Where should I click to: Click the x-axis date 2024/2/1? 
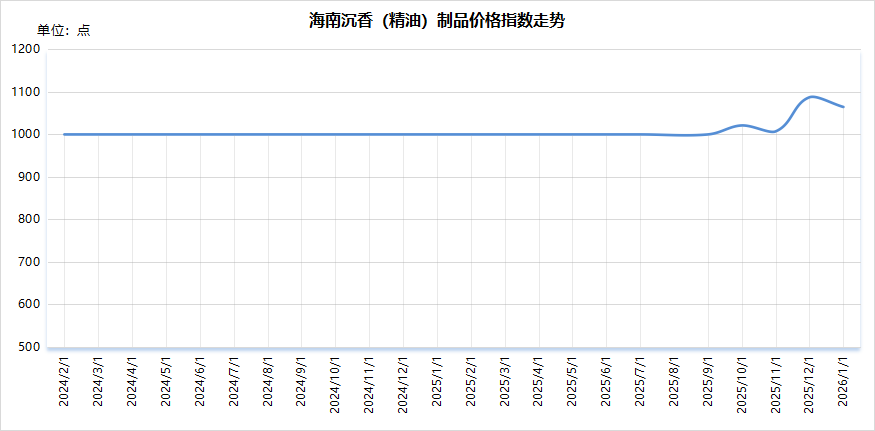point(64,381)
